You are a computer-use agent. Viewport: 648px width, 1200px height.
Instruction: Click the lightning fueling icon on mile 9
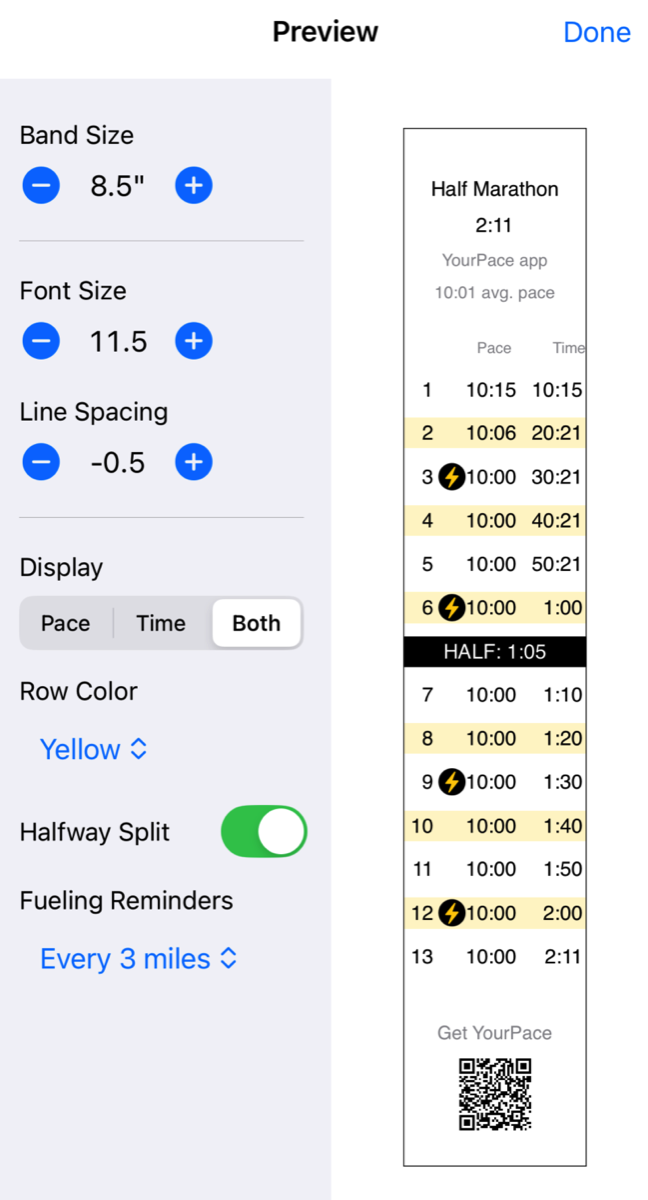click(452, 782)
